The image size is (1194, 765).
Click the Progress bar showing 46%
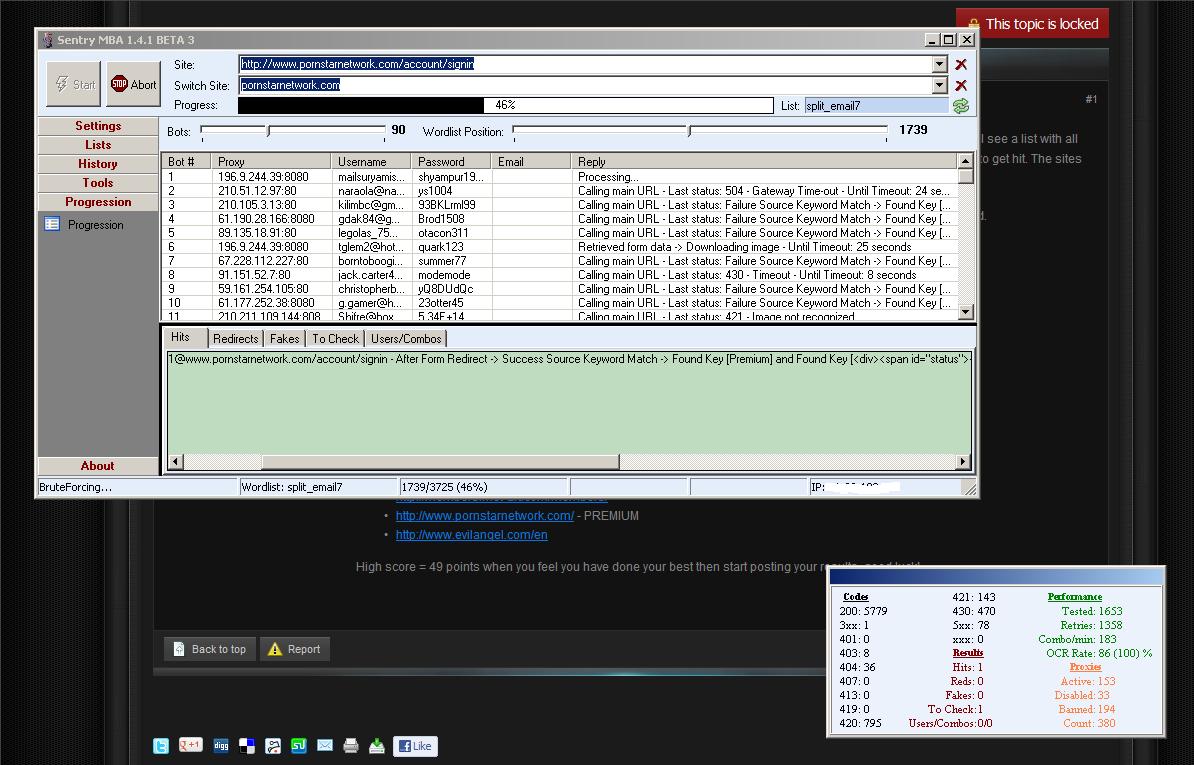[506, 105]
